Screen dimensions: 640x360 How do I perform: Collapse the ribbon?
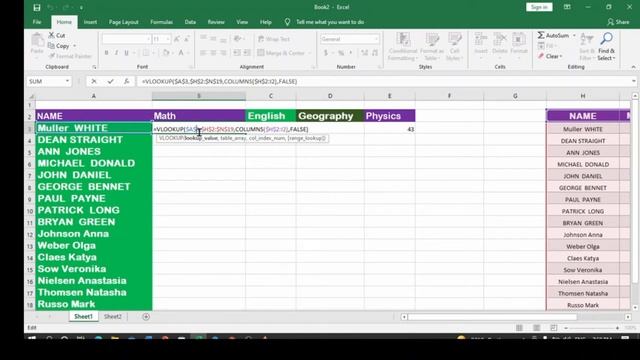tap(633, 67)
